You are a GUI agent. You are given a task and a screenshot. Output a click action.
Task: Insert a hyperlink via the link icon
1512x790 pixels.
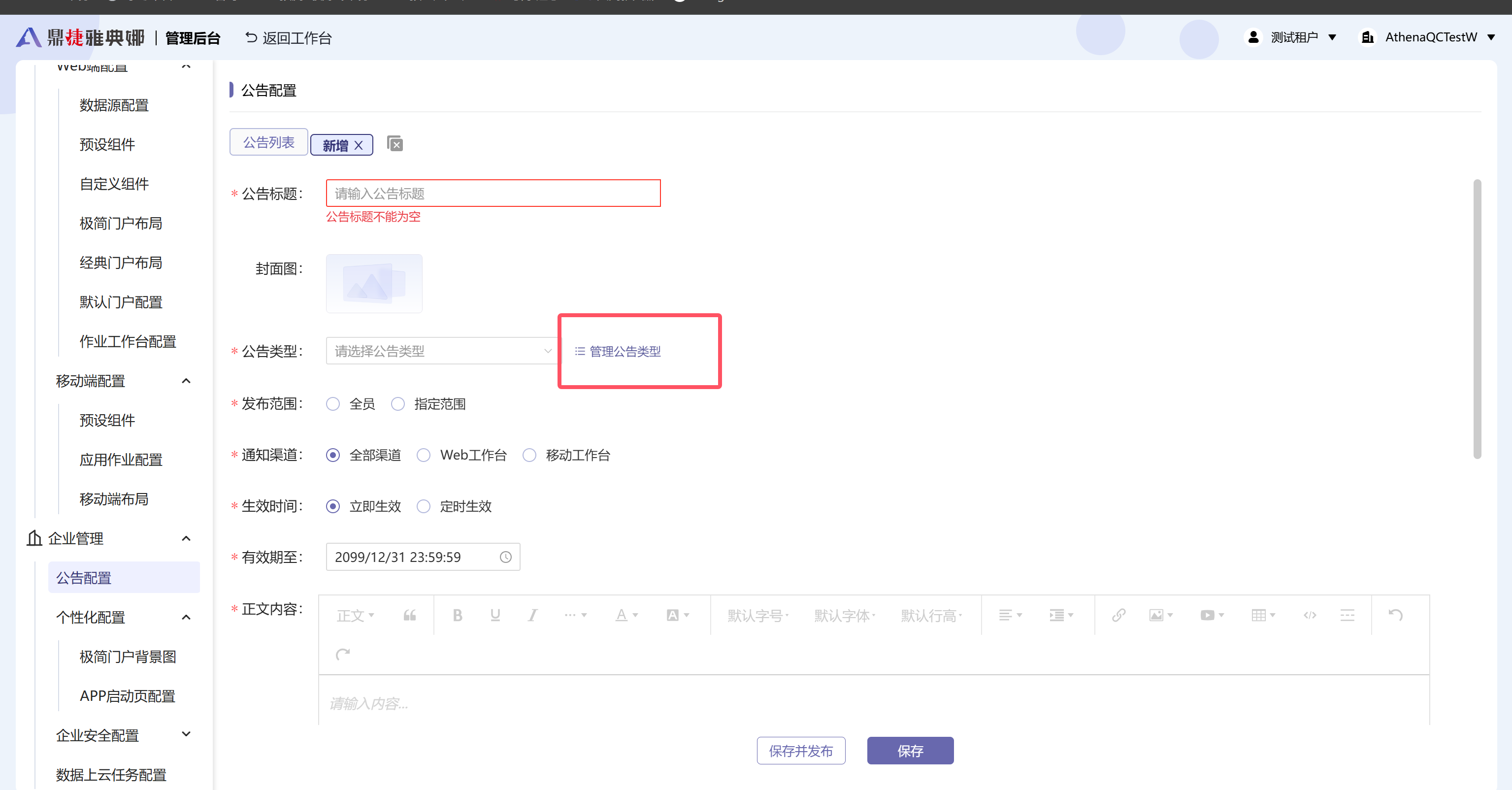pos(1118,615)
